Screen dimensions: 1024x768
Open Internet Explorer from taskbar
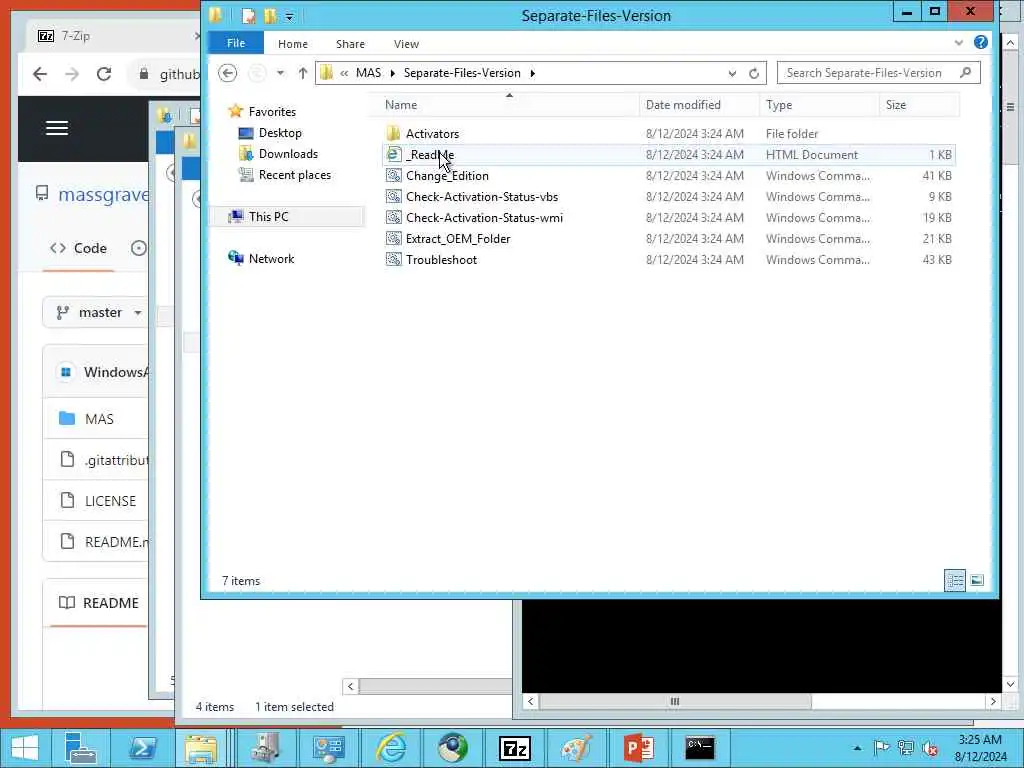point(392,748)
